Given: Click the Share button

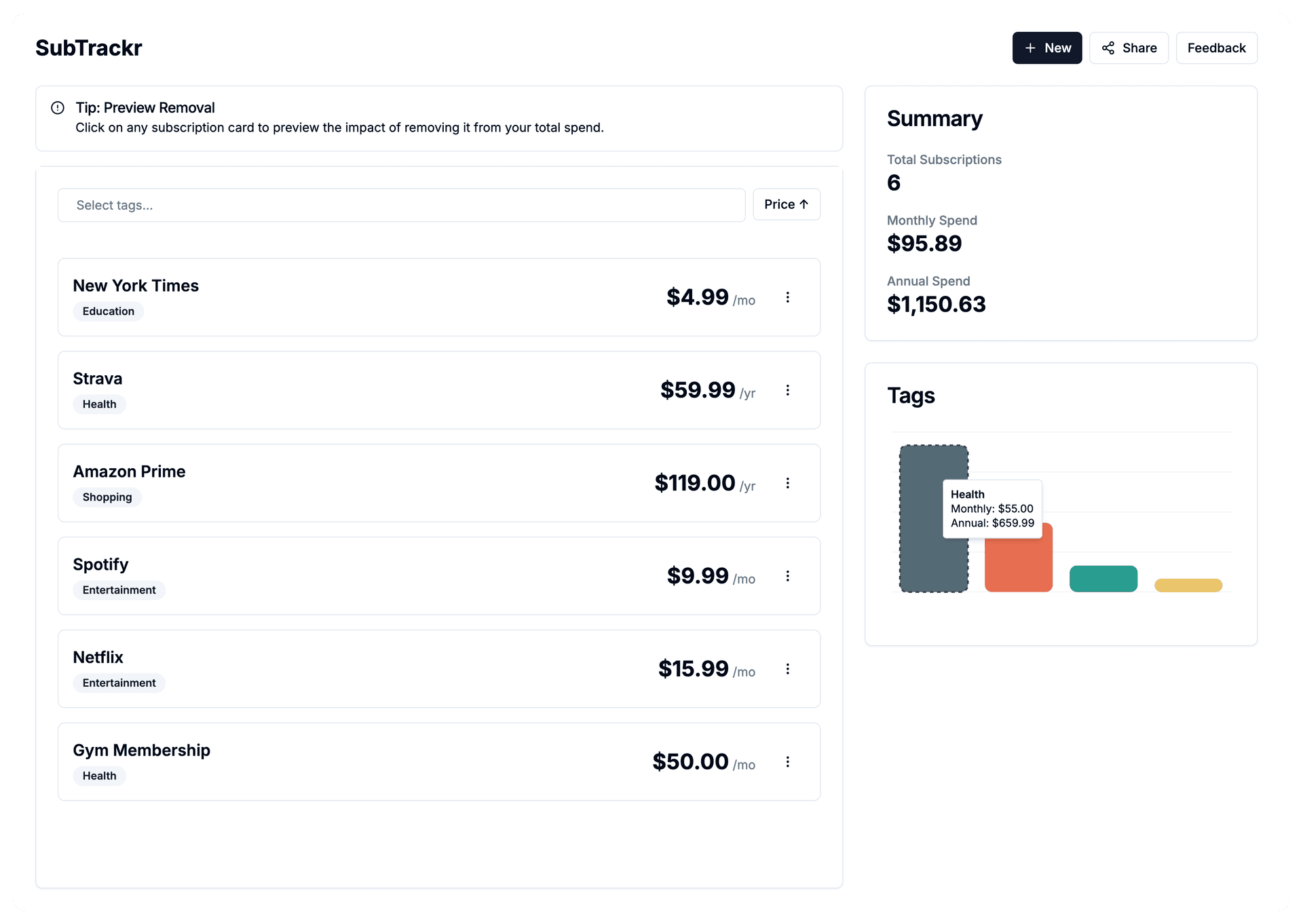Looking at the screenshot, I should click(1129, 47).
